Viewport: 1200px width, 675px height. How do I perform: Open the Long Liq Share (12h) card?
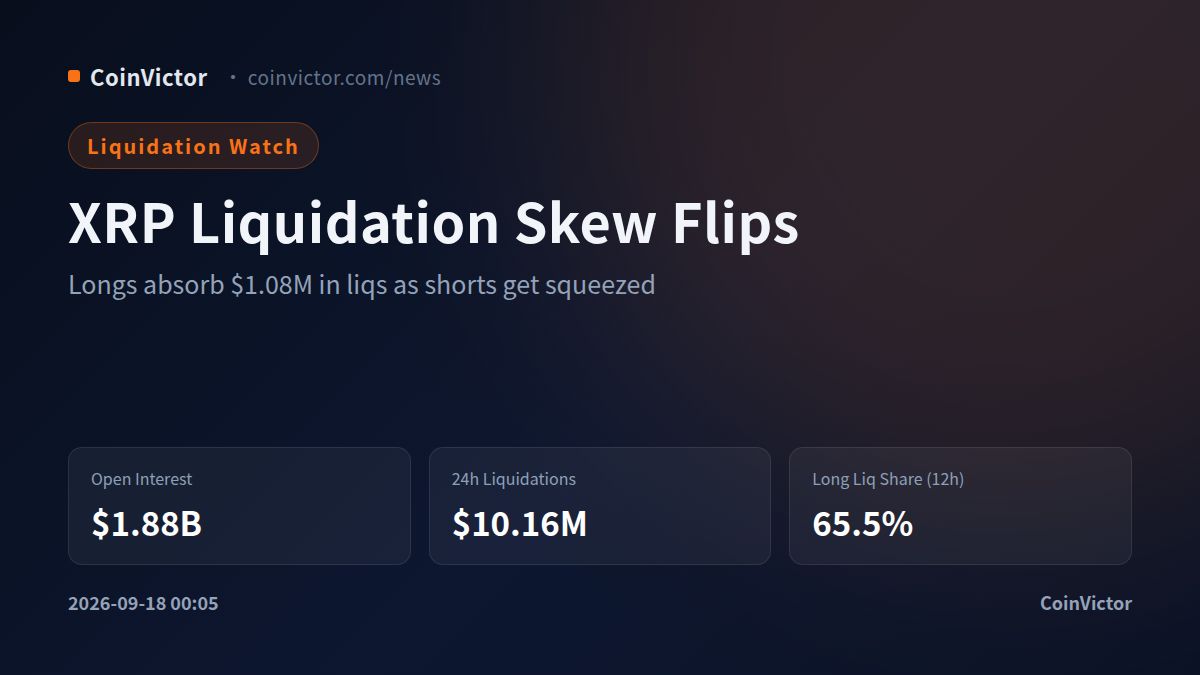pos(960,506)
